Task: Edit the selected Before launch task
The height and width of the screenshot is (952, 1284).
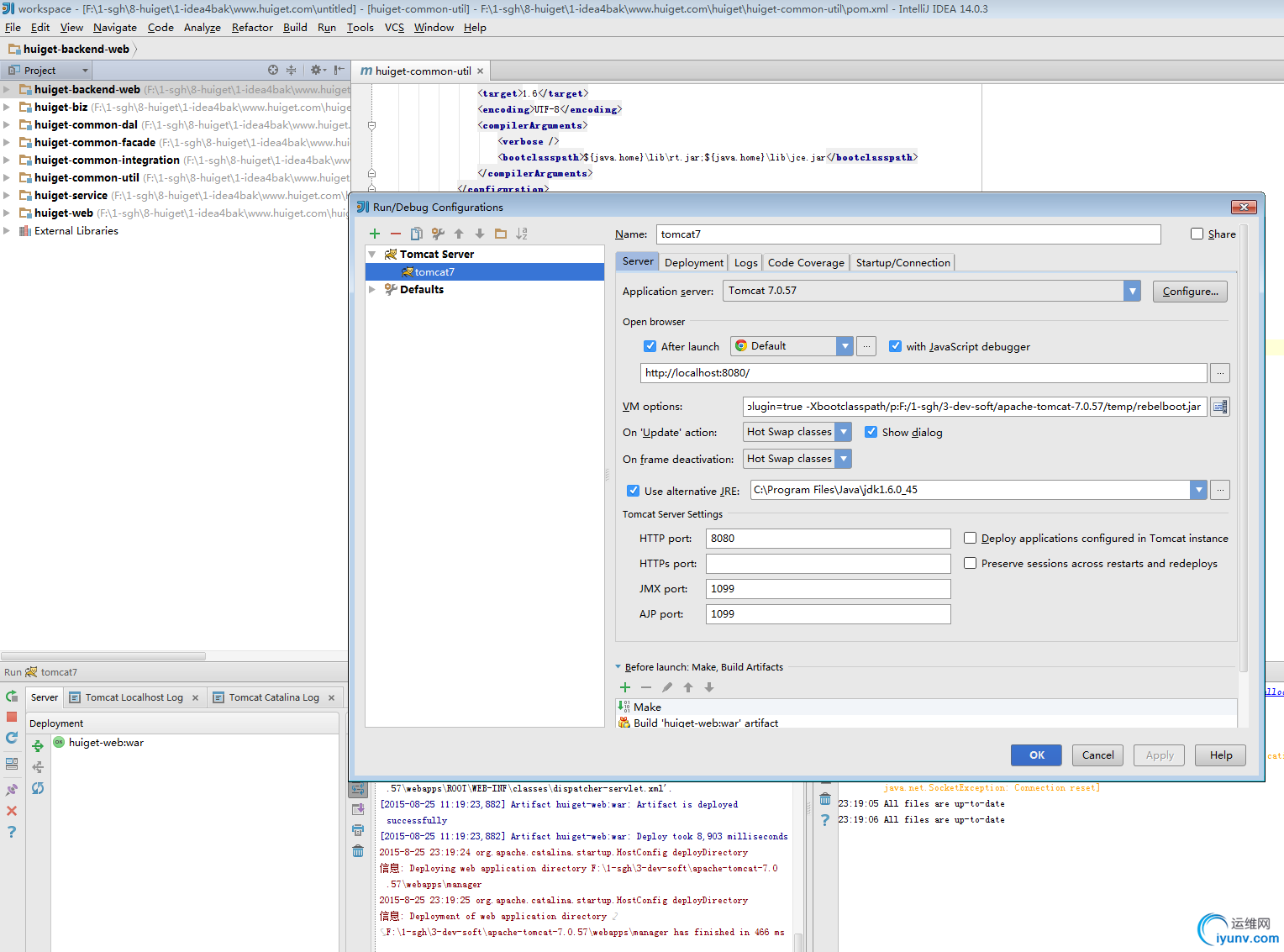Action: tap(667, 687)
